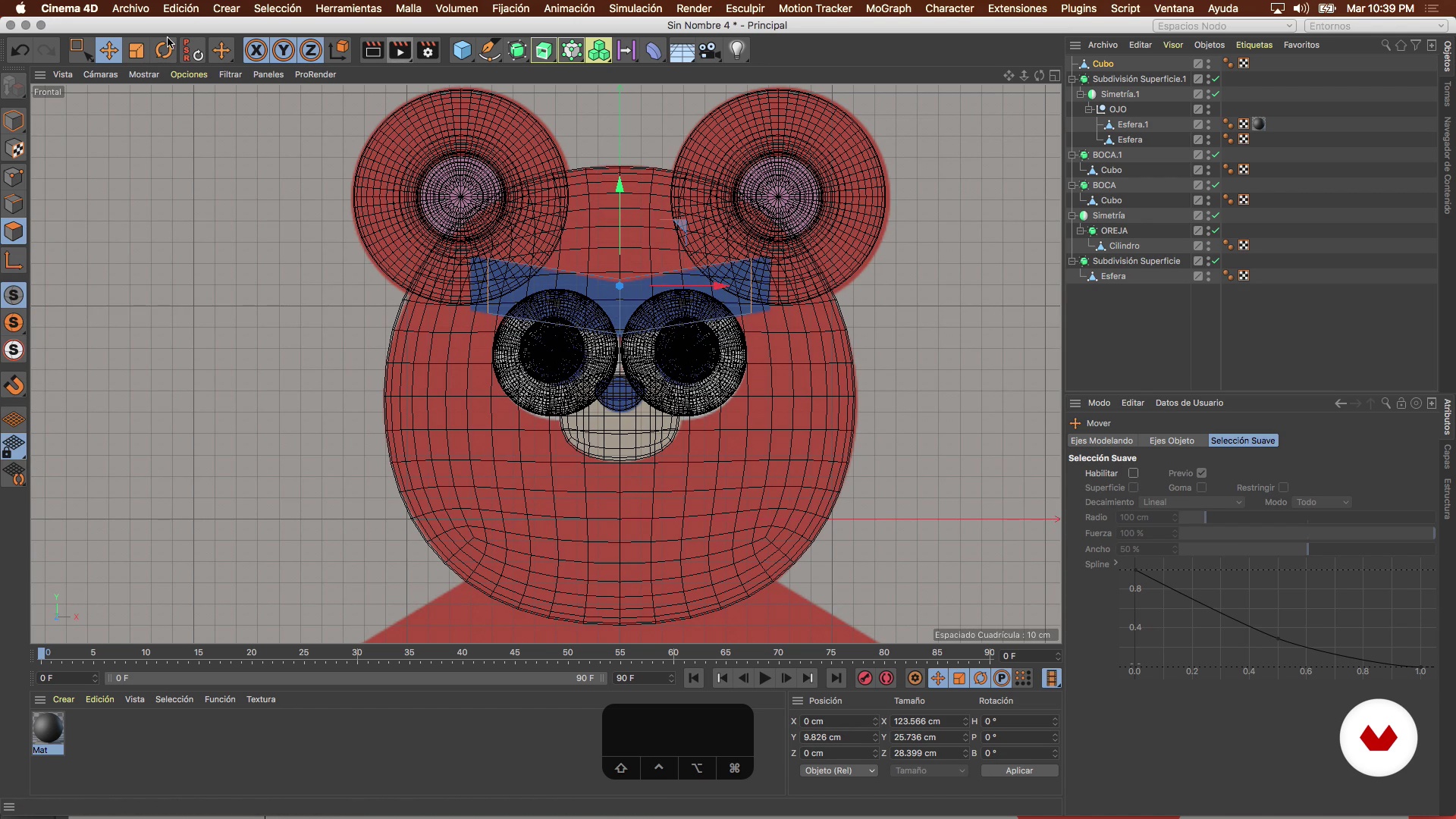Click the Aplicar button

pyautogui.click(x=1019, y=770)
